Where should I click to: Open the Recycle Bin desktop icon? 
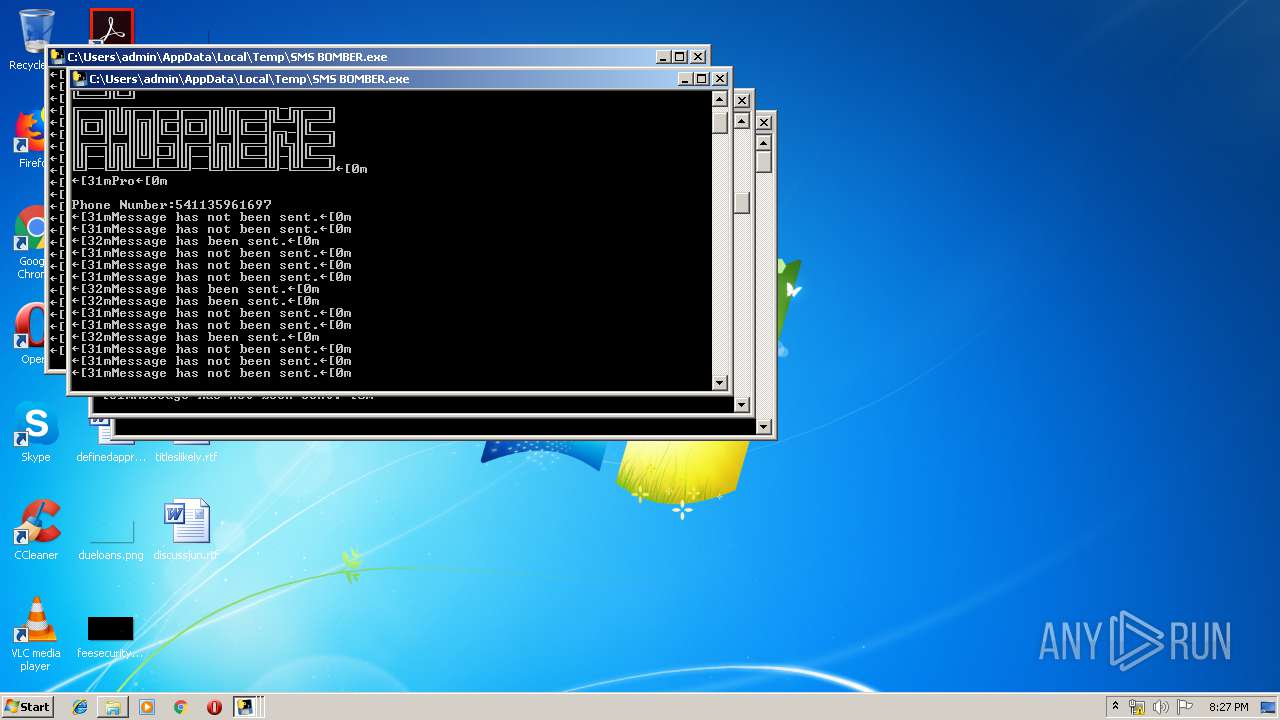[36, 38]
